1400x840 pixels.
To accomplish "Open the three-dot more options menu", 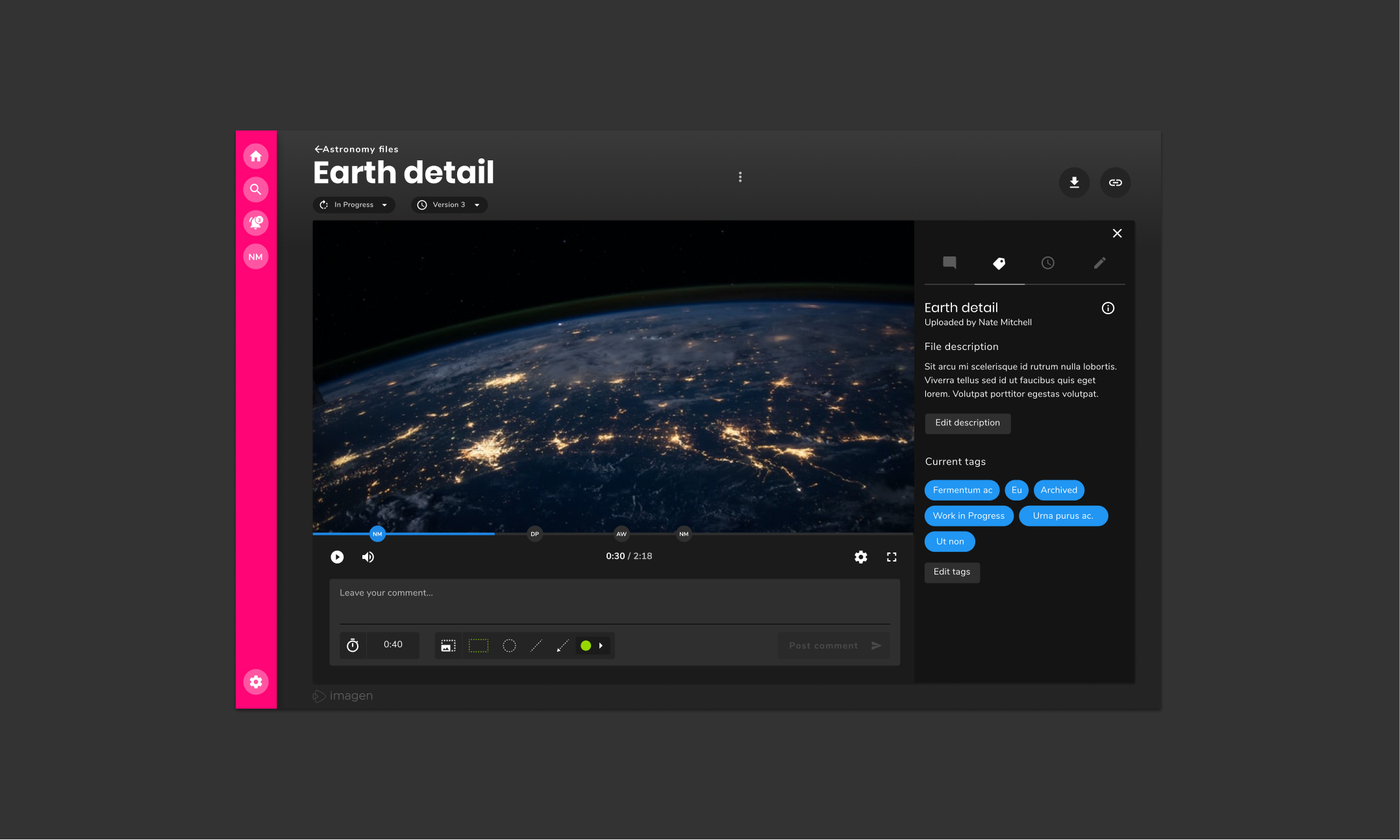I will pos(740,177).
